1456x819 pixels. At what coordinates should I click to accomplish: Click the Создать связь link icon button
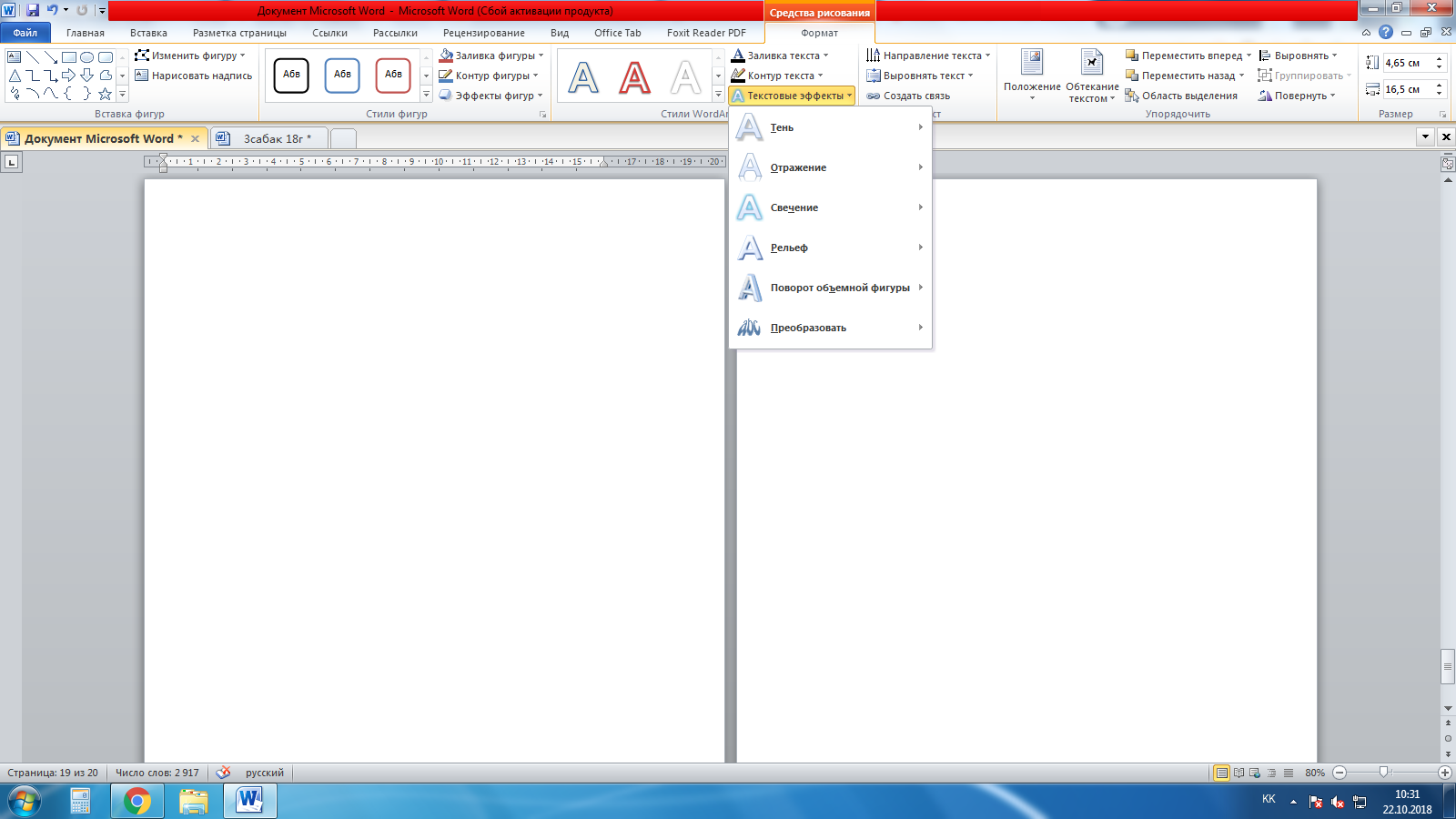[x=907, y=96]
